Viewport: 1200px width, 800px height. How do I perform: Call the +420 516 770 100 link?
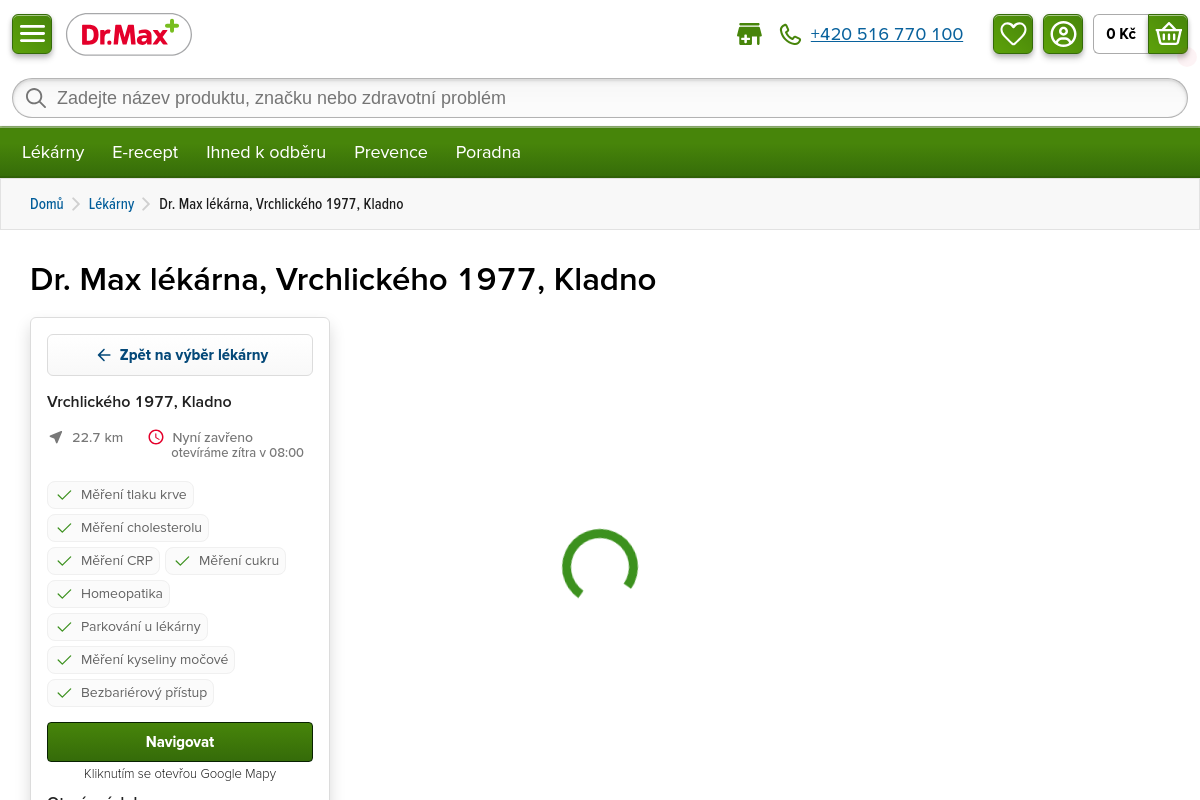click(x=886, y=35)
